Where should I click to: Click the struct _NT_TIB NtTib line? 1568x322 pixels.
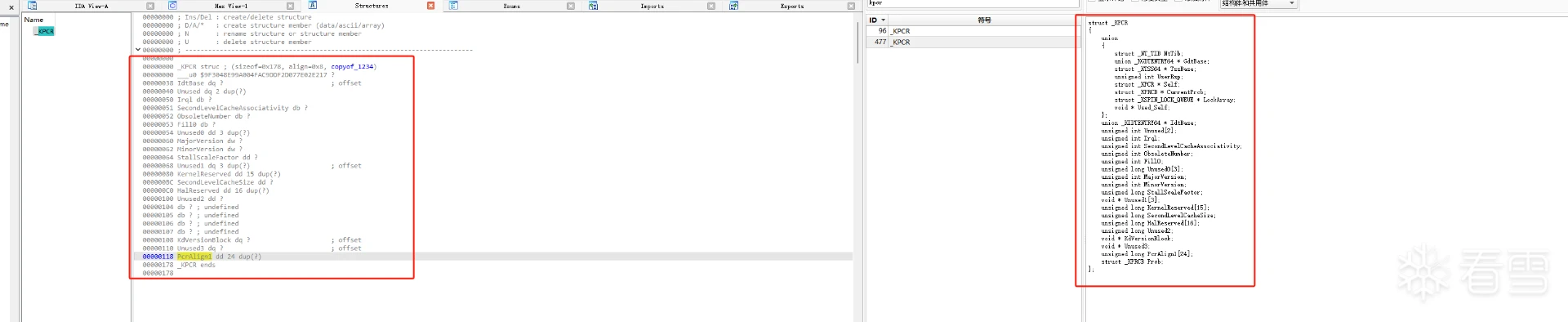pyautogui.click(x=1148, y=54)
